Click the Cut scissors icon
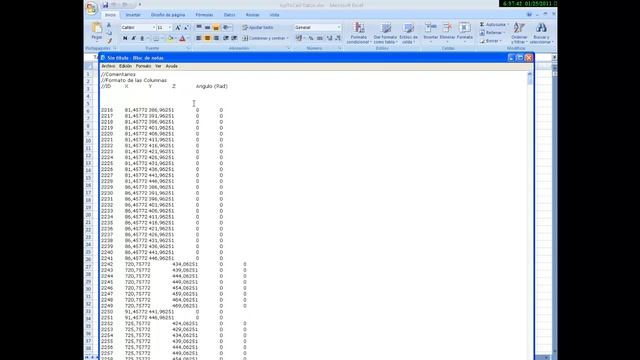Screen dimensions: 640x360 pyautogui.click(x=109, y=25)
